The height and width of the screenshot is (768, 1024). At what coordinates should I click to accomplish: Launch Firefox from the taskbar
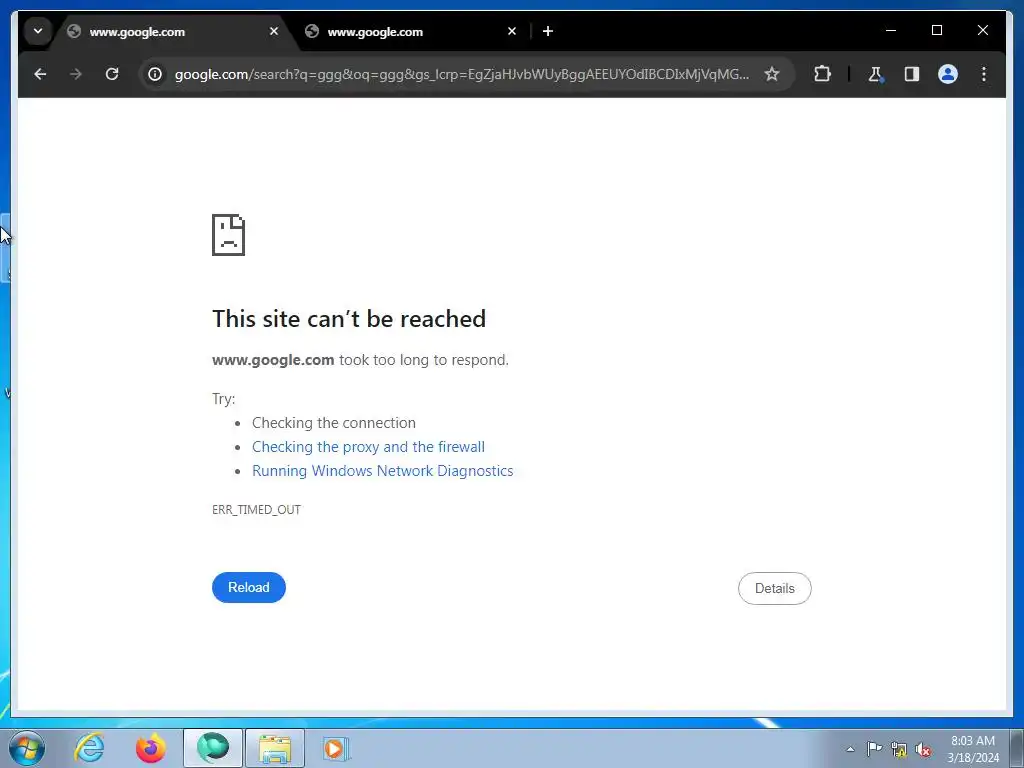click(x=150, y=748)
